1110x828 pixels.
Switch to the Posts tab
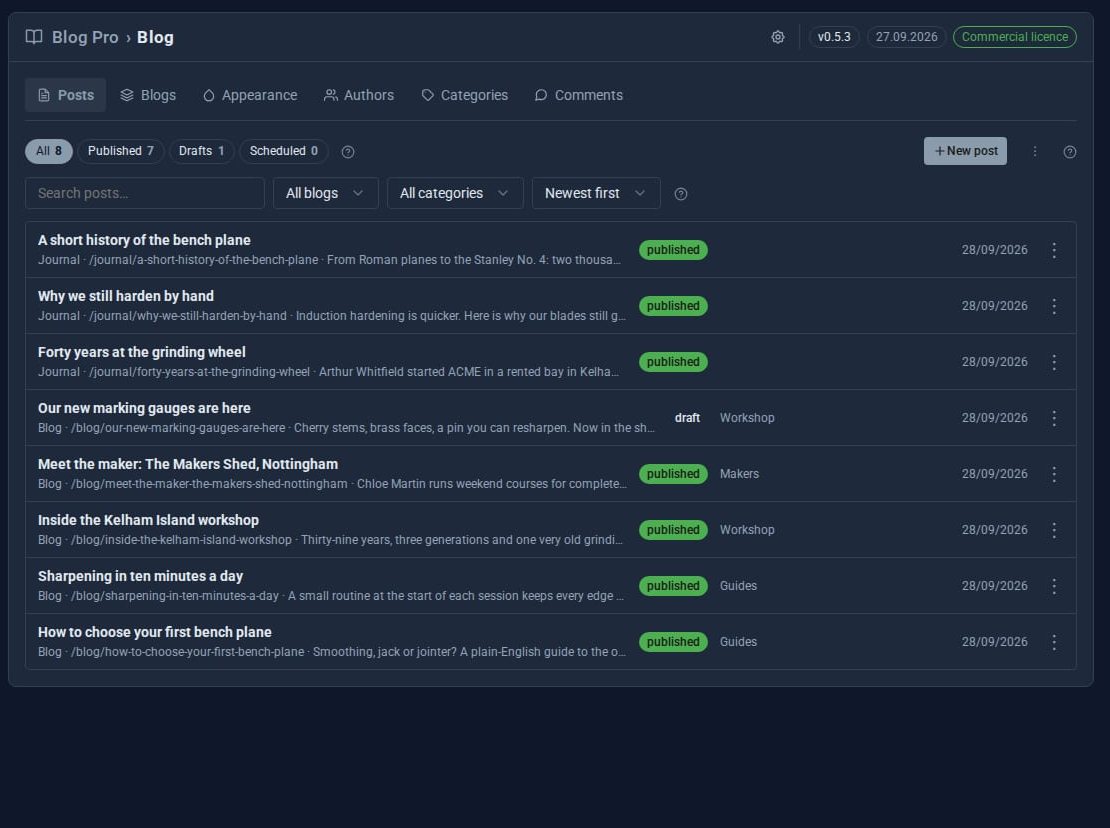[65, 95]
